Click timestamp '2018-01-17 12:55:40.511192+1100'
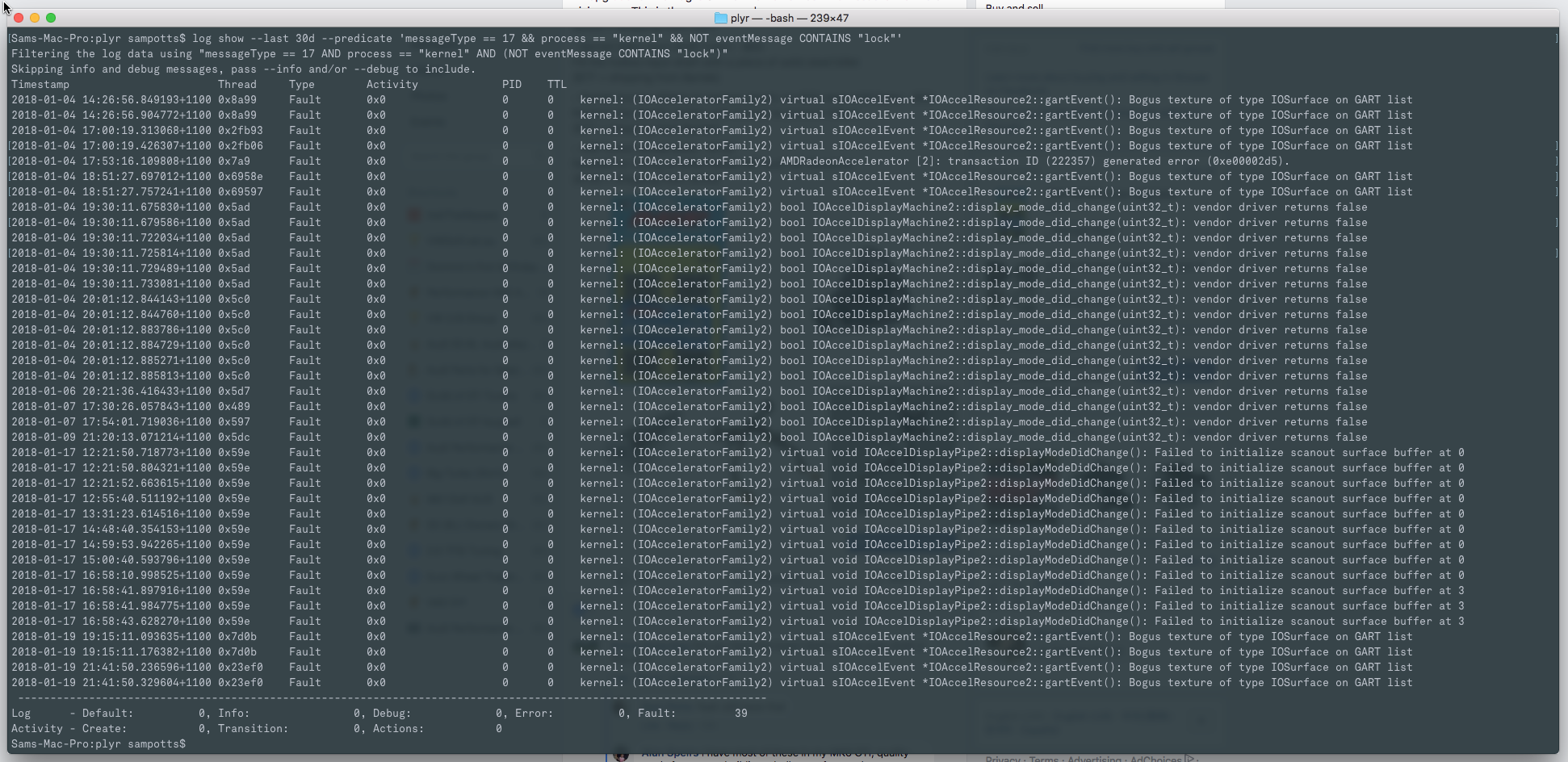The image size is (1568, 762). tap(111, 499)
